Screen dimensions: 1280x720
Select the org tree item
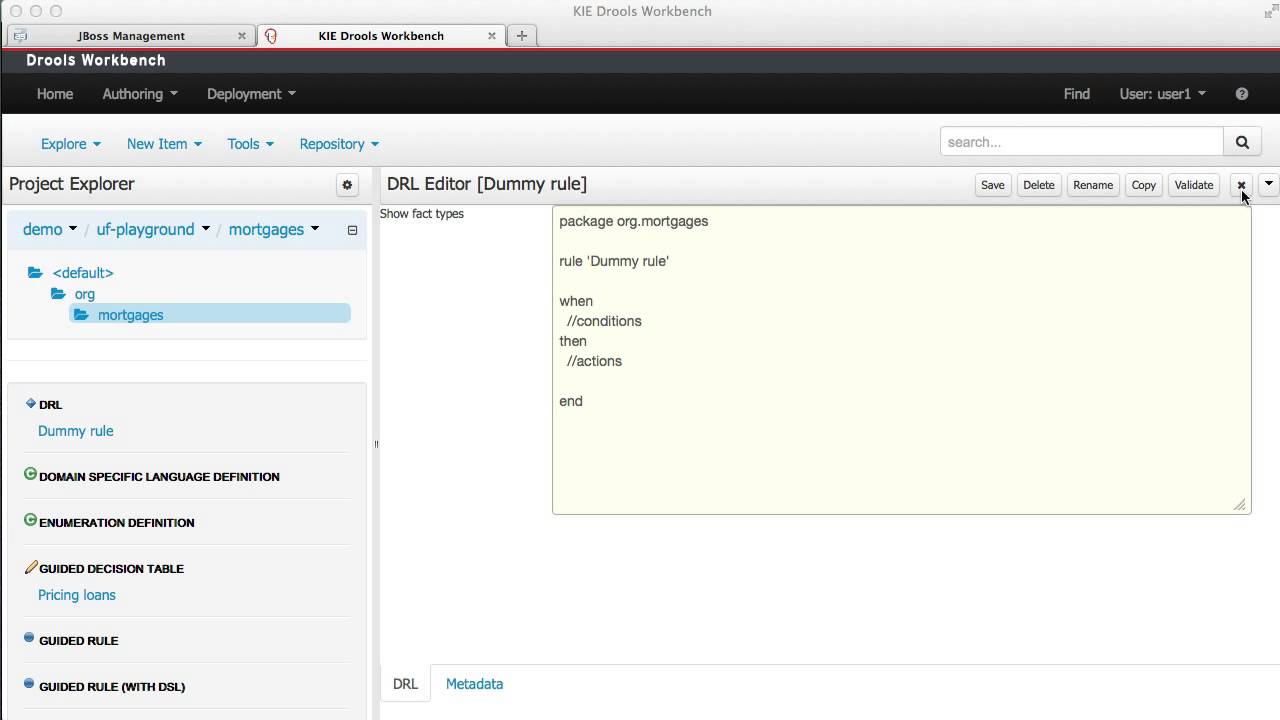[x=85, y=294]
